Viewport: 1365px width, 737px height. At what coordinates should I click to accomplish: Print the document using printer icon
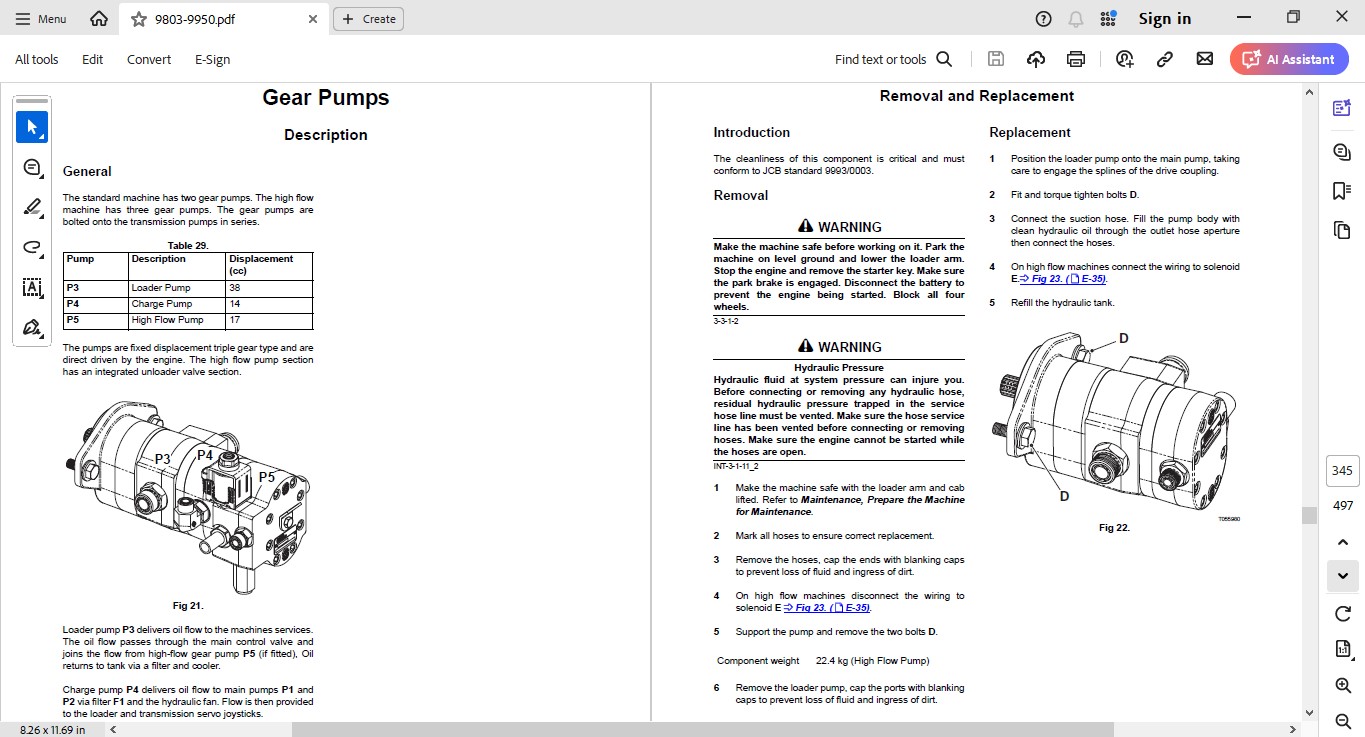pos(1076,59)
